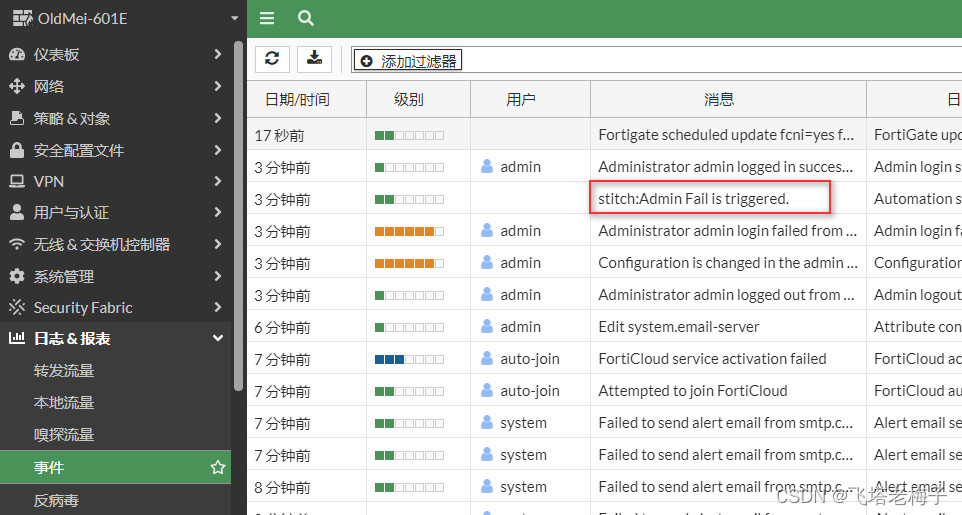Refresh the event log list
The width and height of the screenshot is (962, 515).
(272, 59)
